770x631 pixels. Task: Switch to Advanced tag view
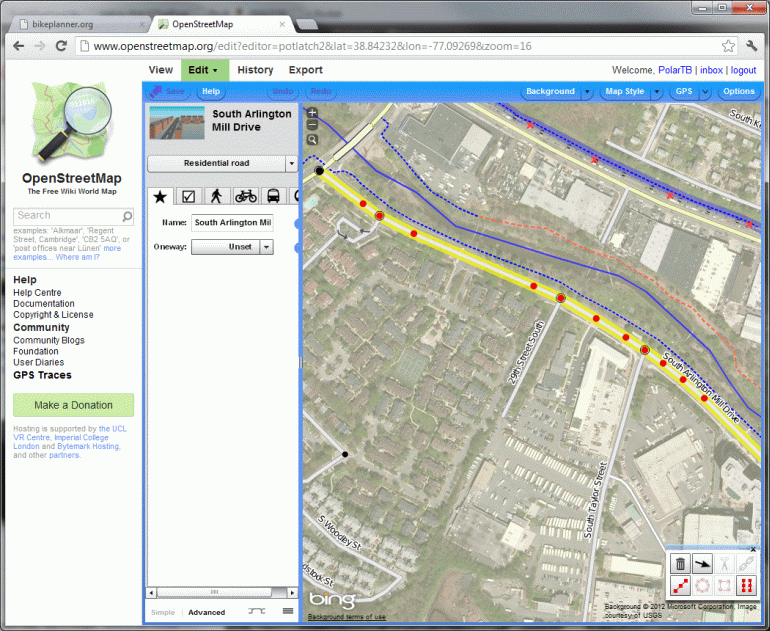pos(207,612)
